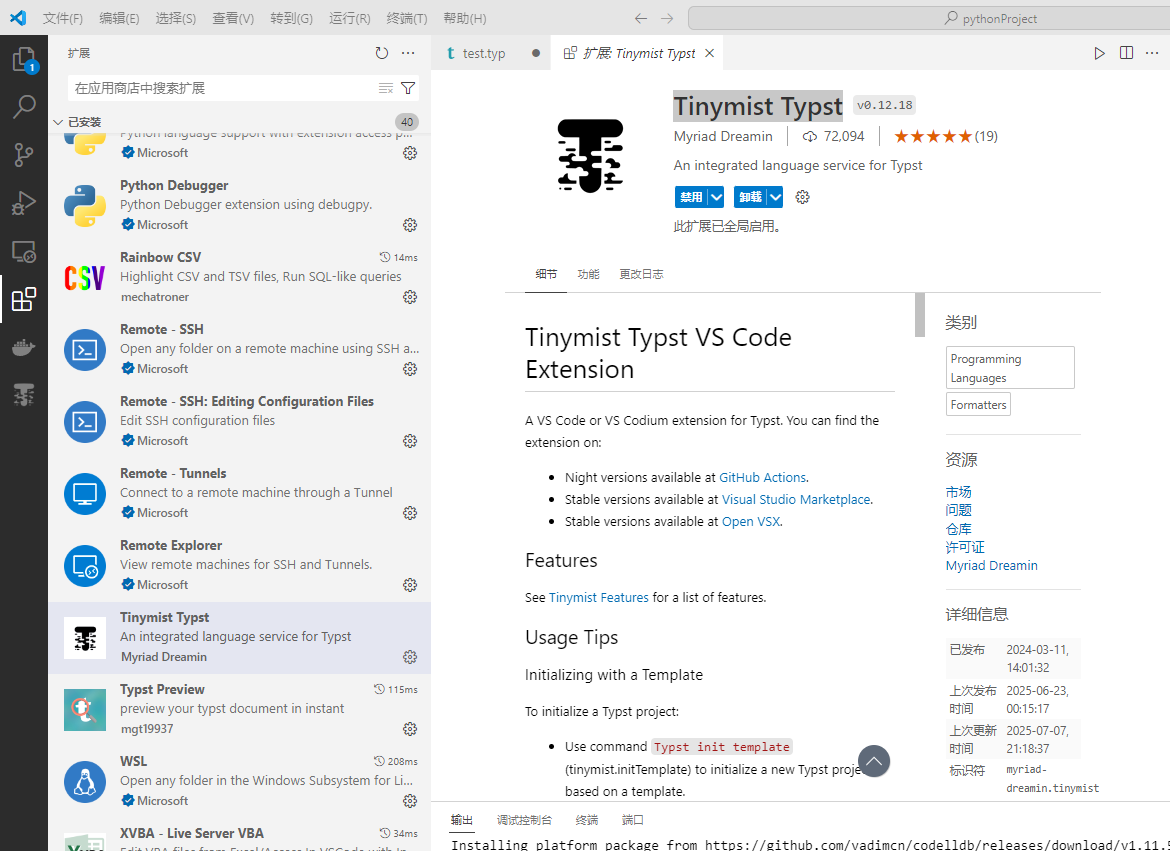The width and height of the screenshot is (1170, 851).
Task: Open the 文件(F) menu
Action: [63, 18]
